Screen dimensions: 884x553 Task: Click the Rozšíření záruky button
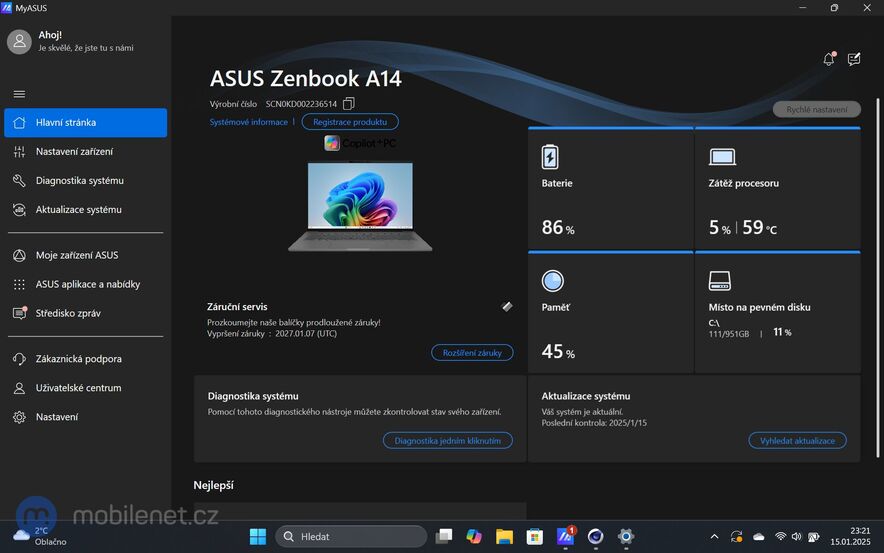click(x=472, y=352)
